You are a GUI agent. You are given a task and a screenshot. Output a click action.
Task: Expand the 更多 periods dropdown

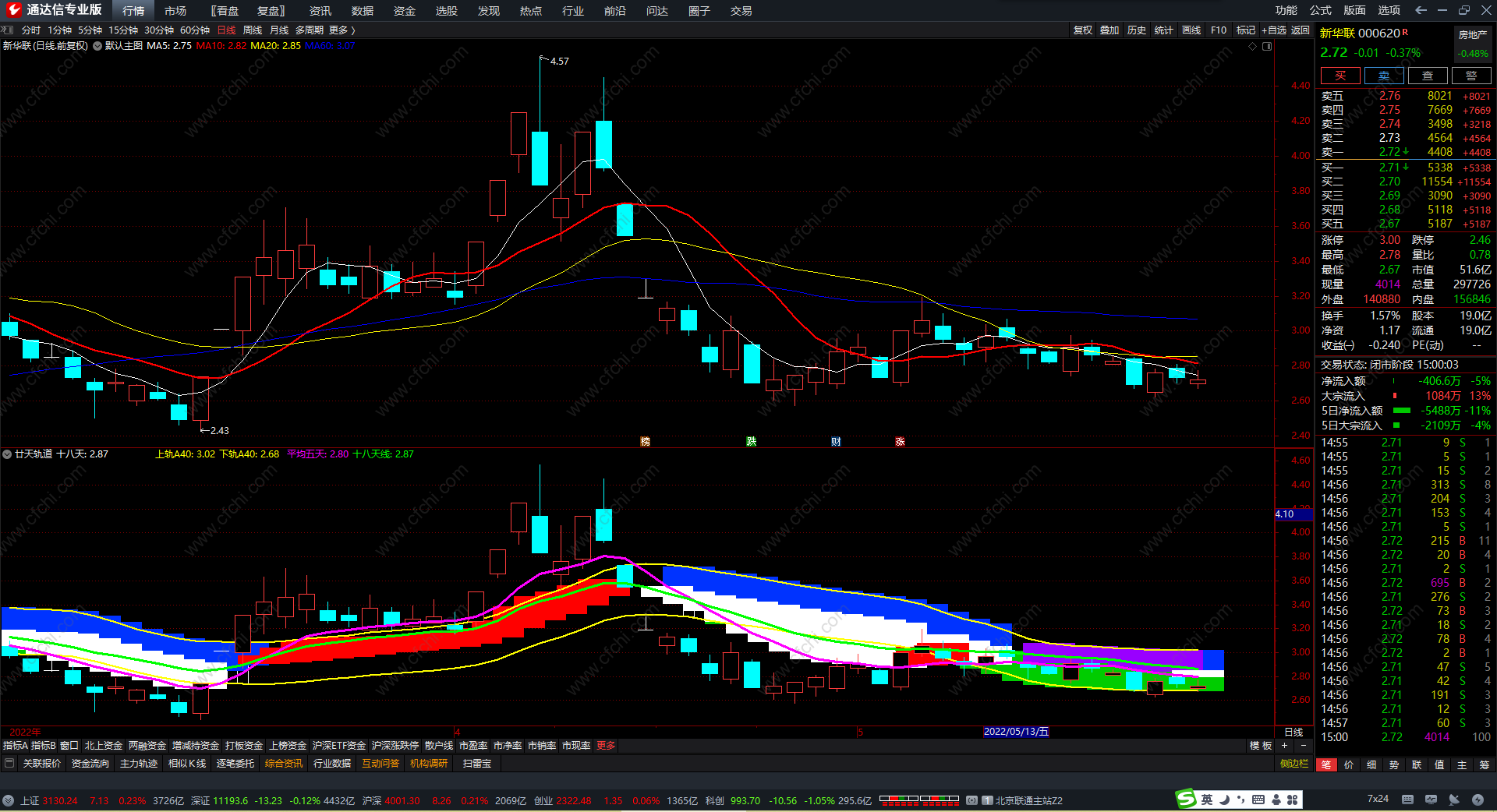pos(342,30)
